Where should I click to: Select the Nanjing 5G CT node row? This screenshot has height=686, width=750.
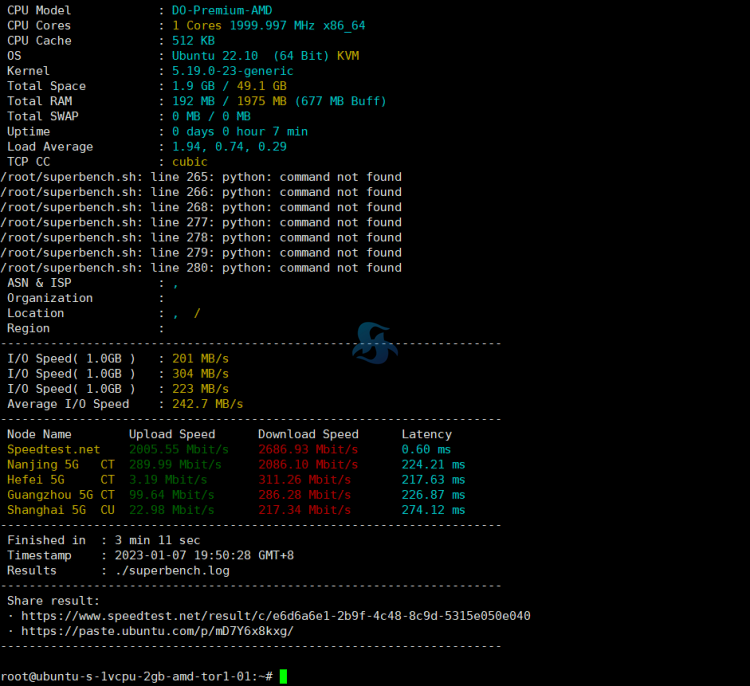(x=61, y=465)
